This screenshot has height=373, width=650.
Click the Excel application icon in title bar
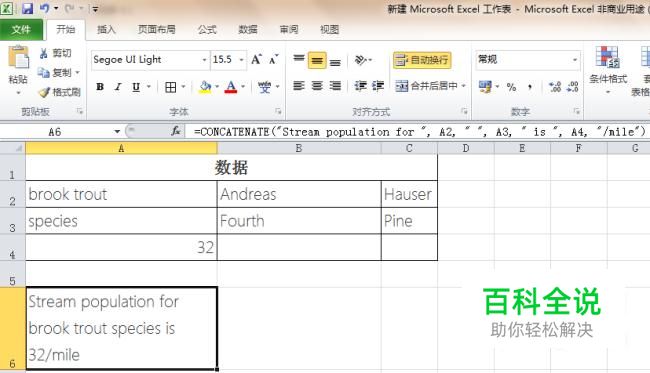click(7, 8)
